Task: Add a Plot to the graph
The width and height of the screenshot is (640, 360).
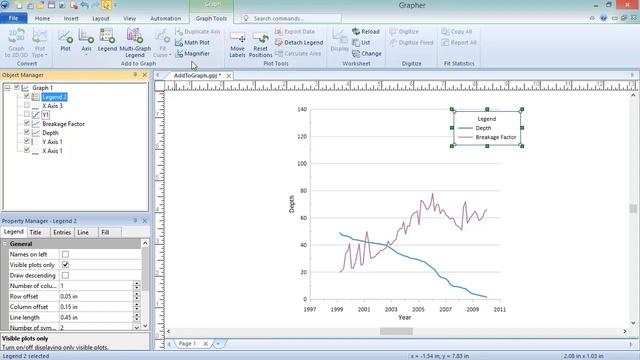Action: pos(65,41)
